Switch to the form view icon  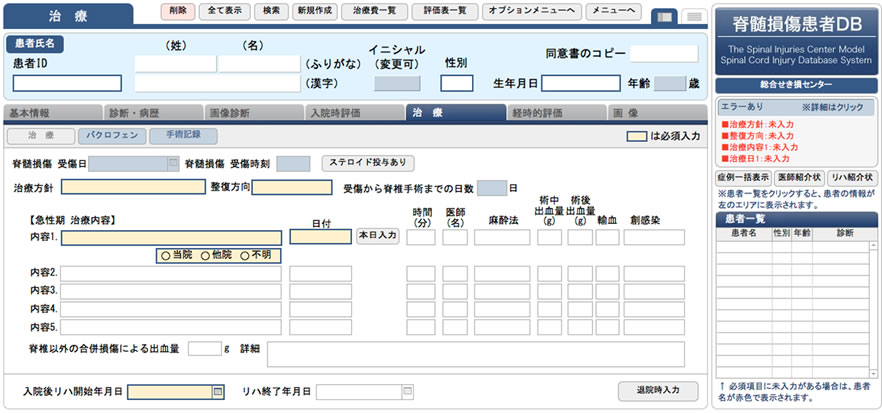663,16
